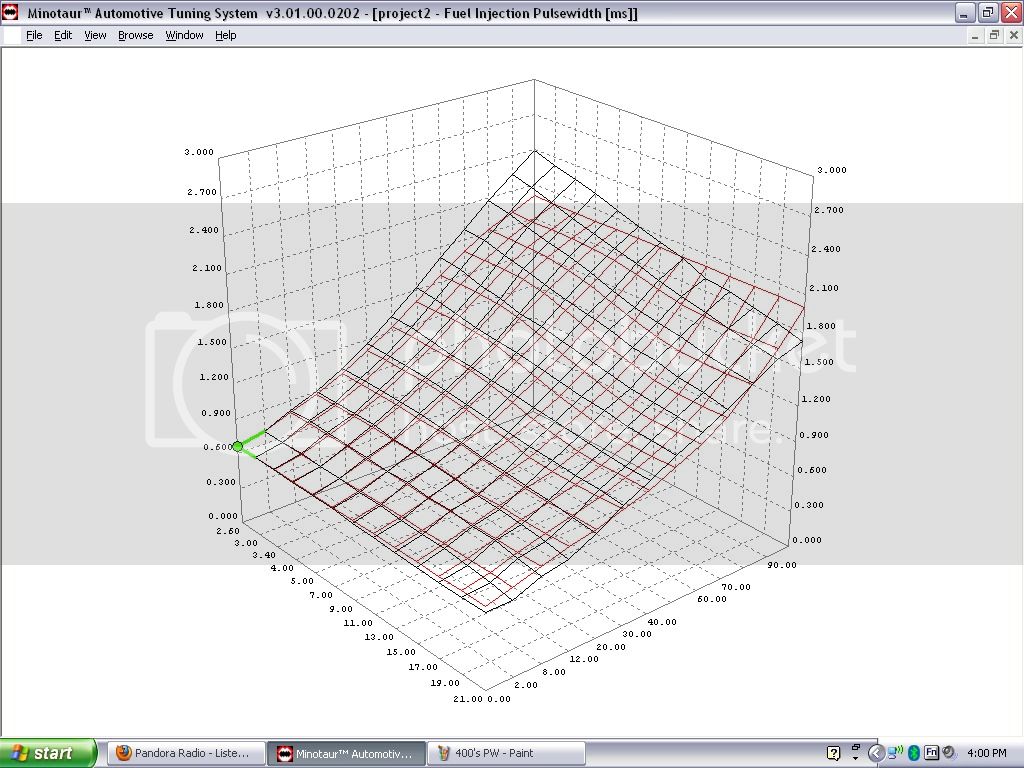Click the speaker volume tray icon
The height and width of the screenshot is (768, 1024).
coord(949,752)
